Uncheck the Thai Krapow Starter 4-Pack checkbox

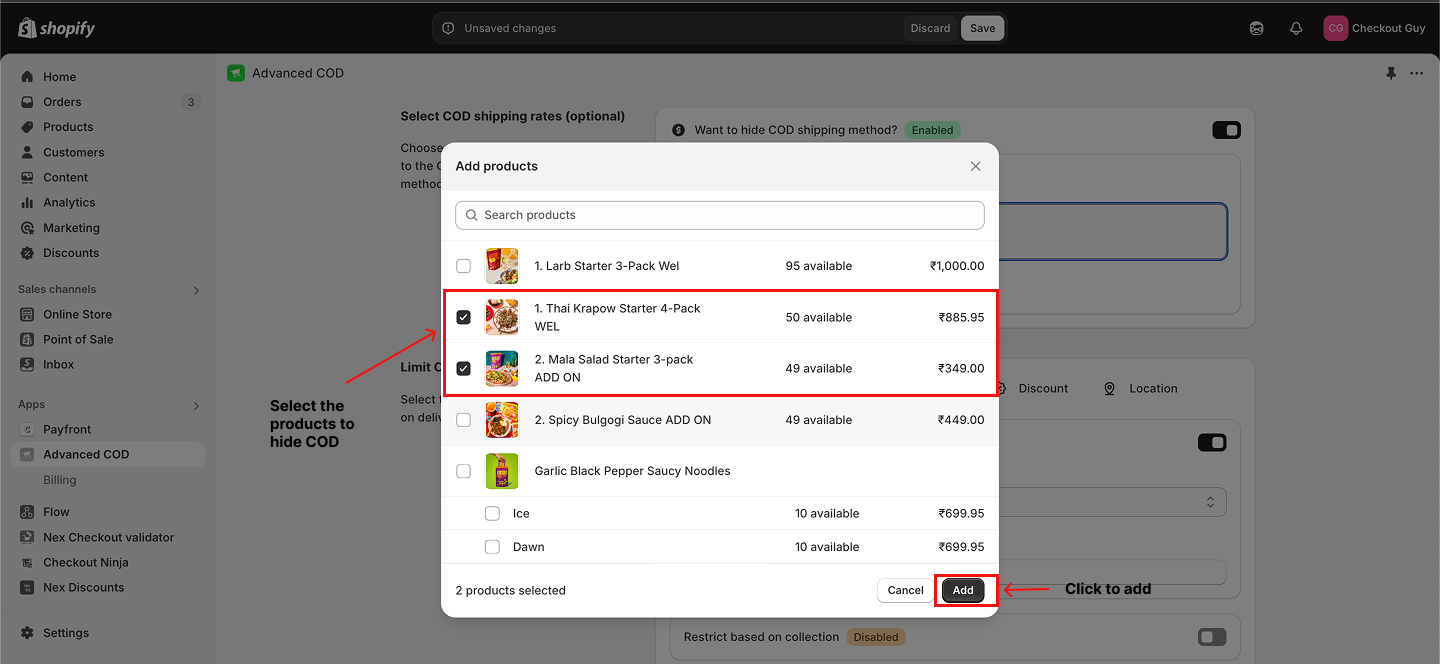tap(463, 317)
